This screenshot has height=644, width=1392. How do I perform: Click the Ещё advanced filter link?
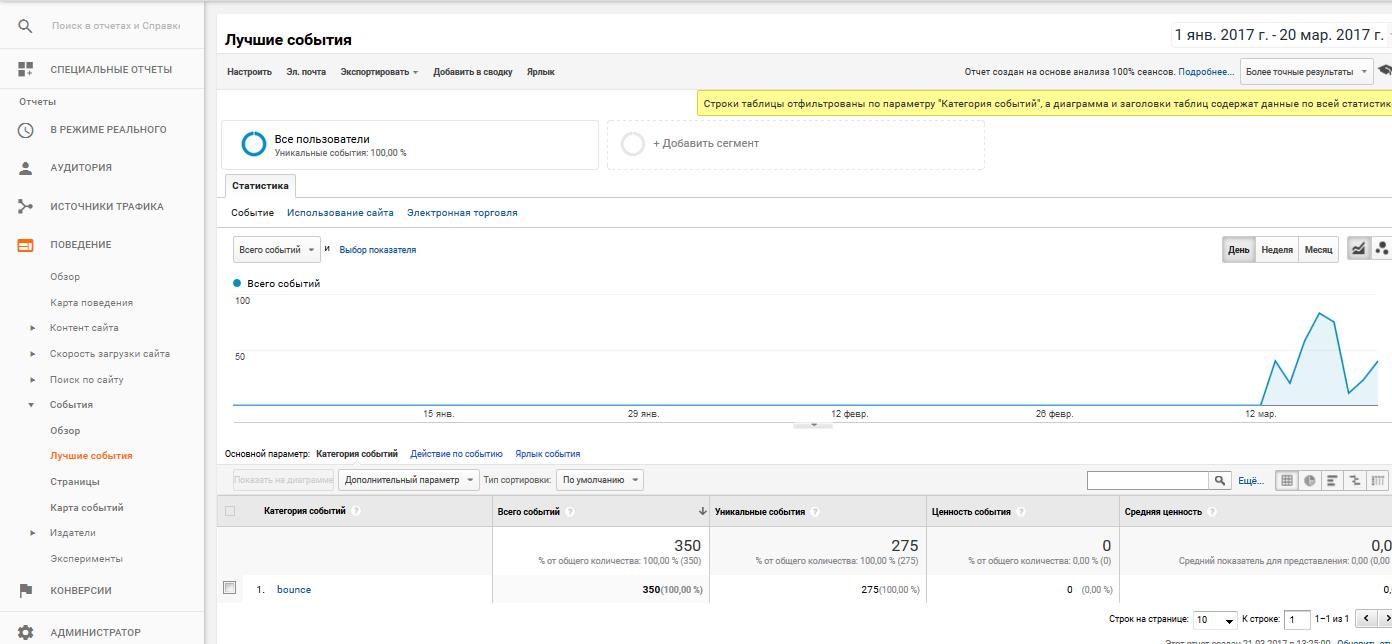[x=1251, y=481]
